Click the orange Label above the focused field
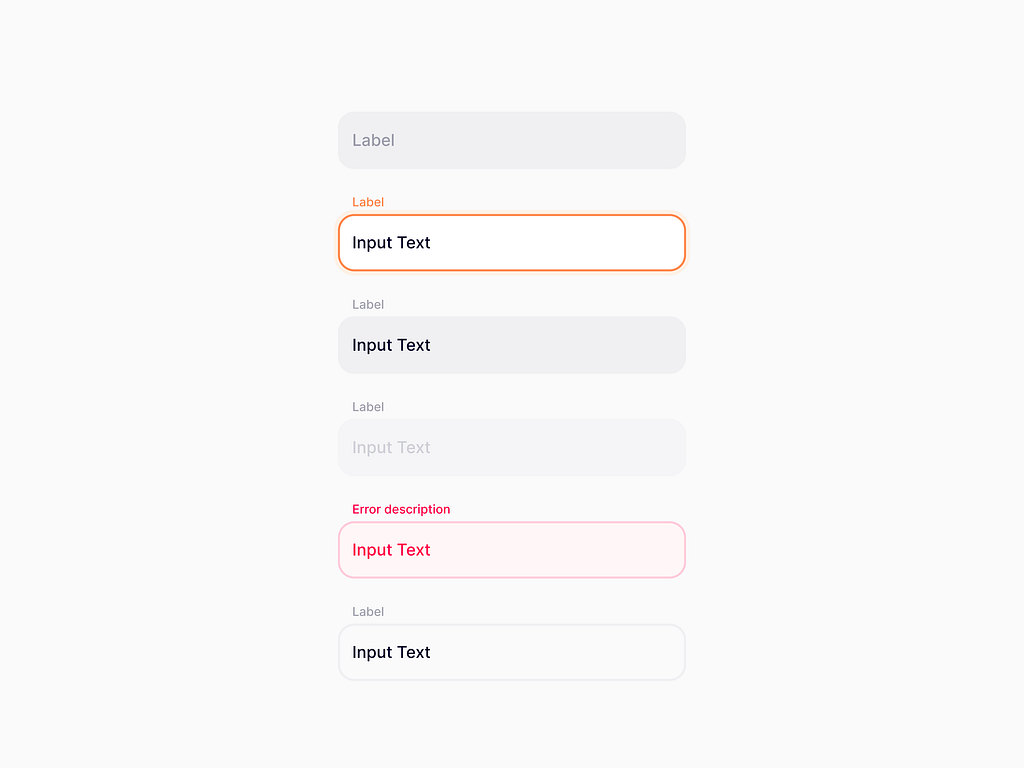The width and height of the screenshot is (1024, 768). point(368,202)
